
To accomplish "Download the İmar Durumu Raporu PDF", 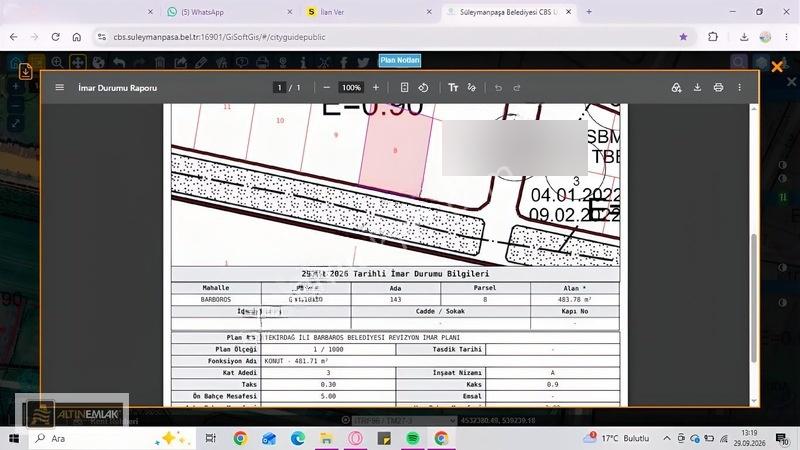I will click(697, 88).
